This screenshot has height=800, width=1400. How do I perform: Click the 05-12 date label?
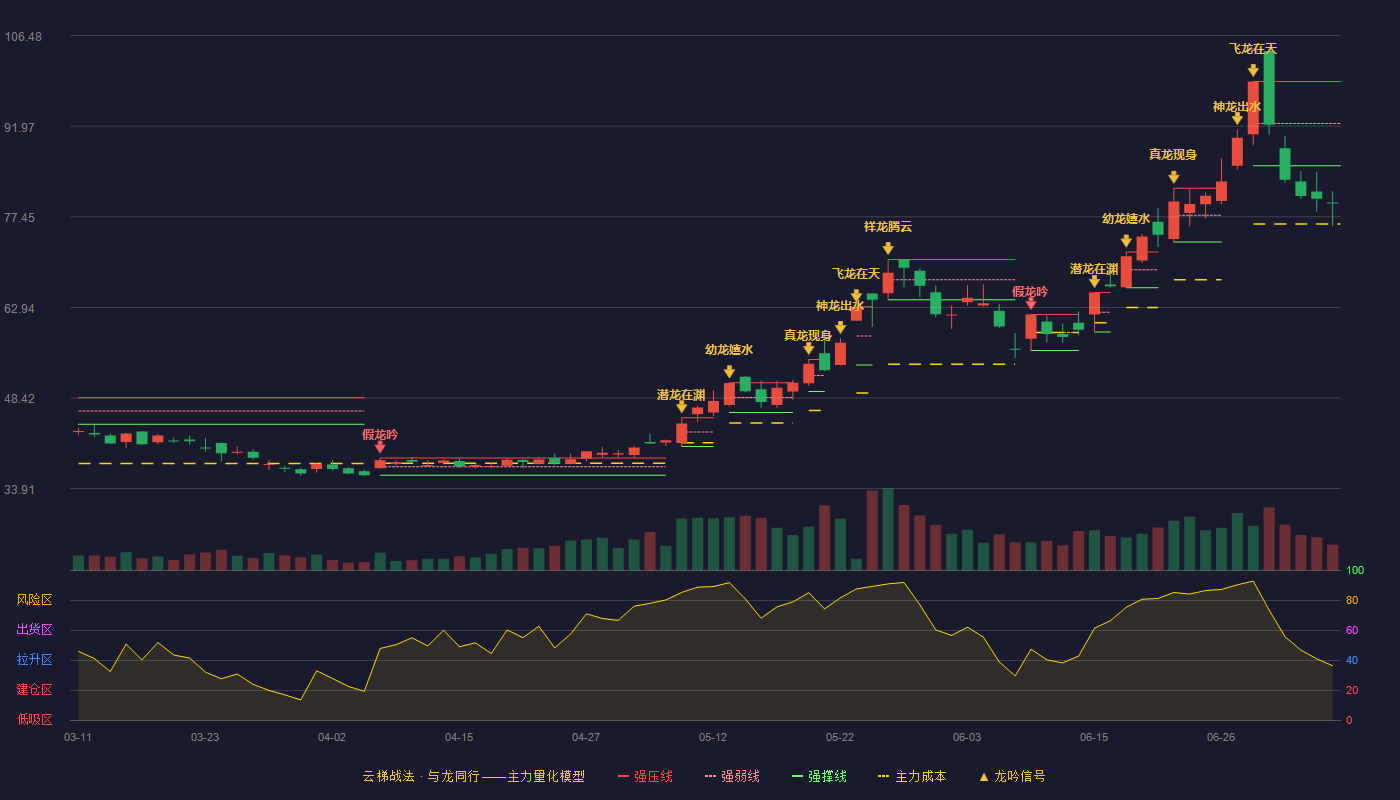click(713, 737)
